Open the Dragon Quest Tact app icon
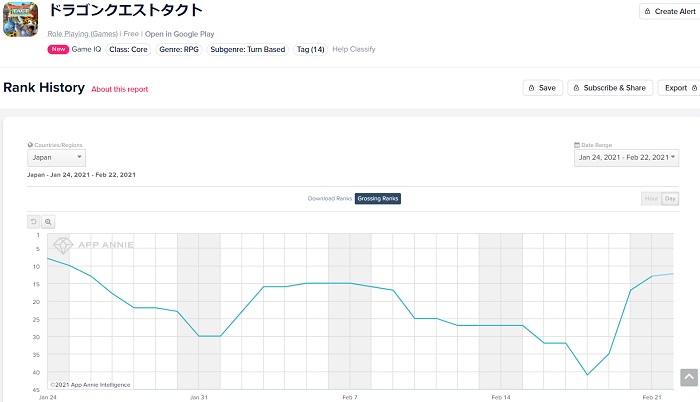Image resolution: width=700 pixels, height=402 pixels. [x=21, y=19]
